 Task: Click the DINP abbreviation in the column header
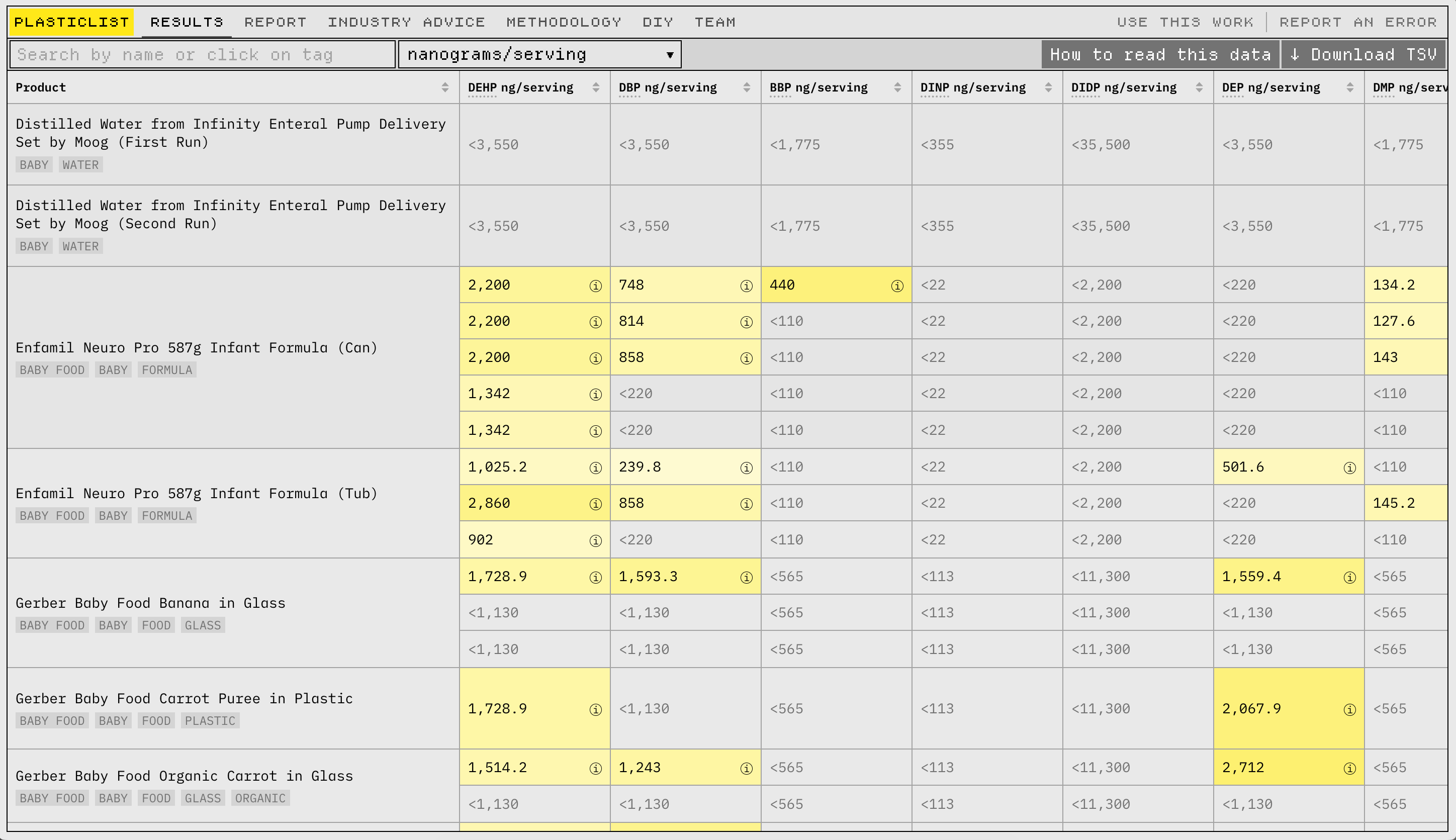pyautogui.click(x=935, y=87)
